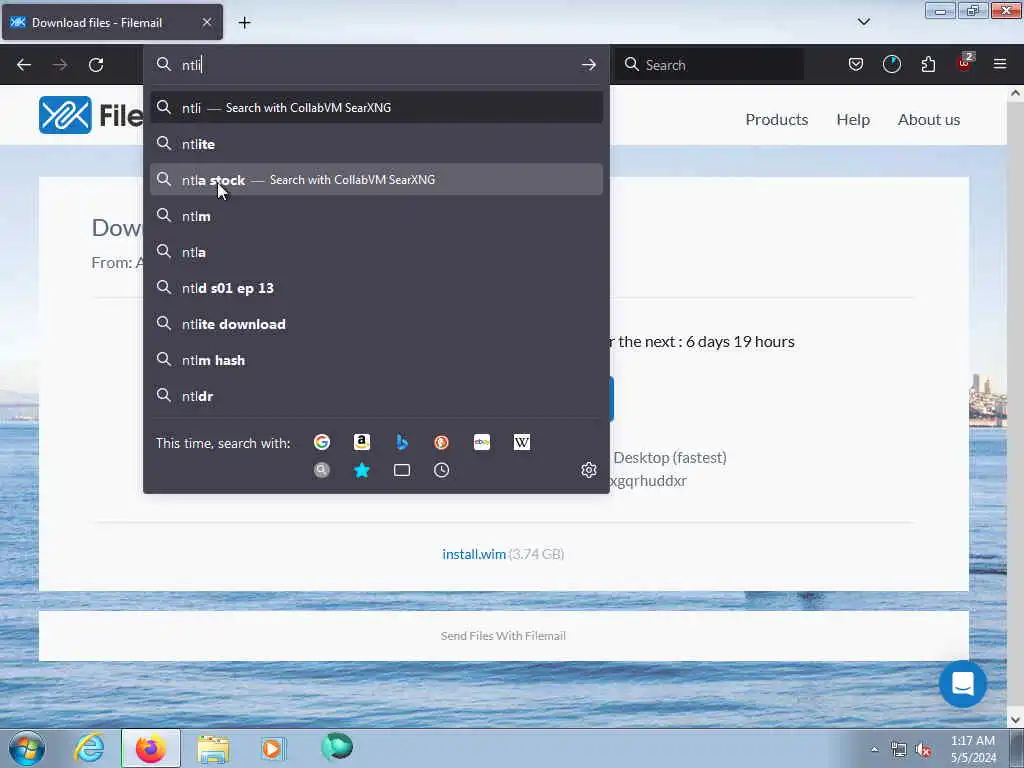Select the 'ntlite download' suggestion
This screenshot has width=1024, height=768.
(376, 324)
